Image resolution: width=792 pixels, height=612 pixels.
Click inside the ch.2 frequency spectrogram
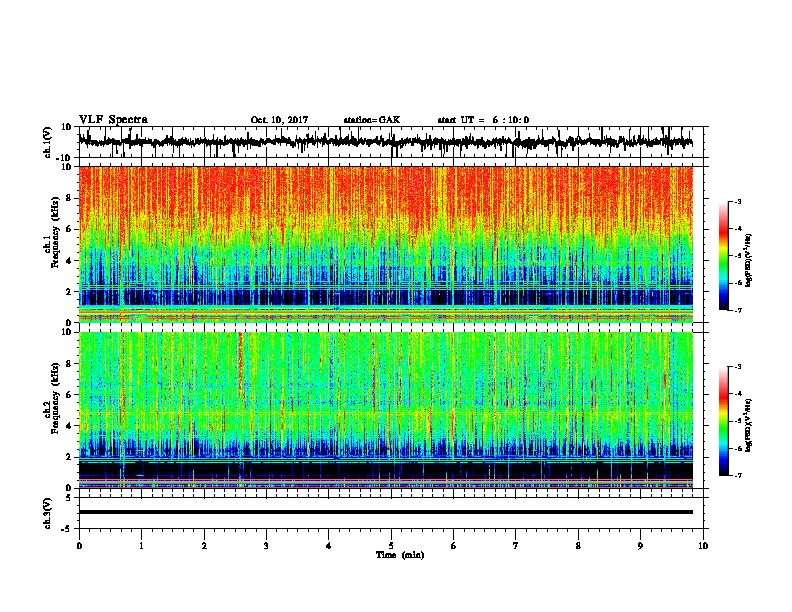tap(385, 410)
